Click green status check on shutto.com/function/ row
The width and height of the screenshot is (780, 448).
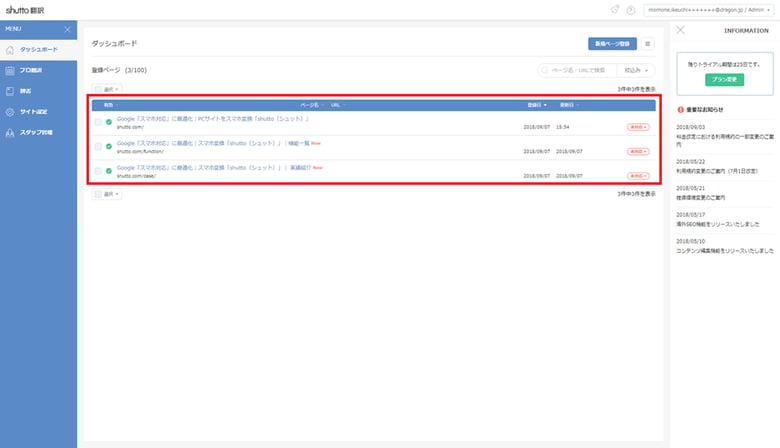click(x=108, y=146)
